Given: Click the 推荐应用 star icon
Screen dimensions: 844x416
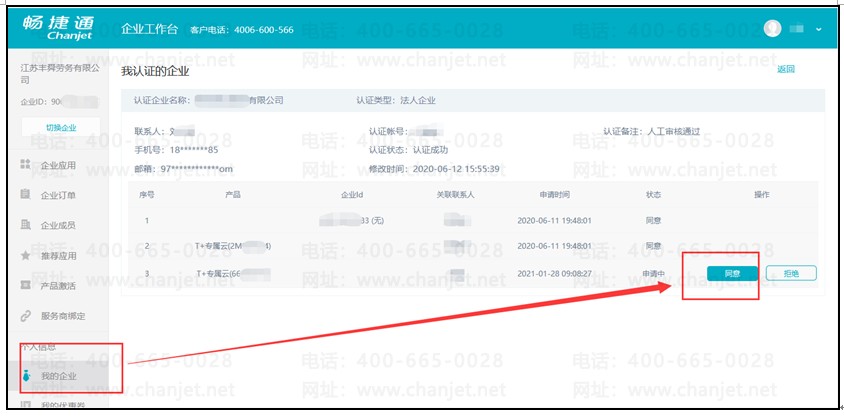Looking at the screenshot, I should click(x=25, y=255).
